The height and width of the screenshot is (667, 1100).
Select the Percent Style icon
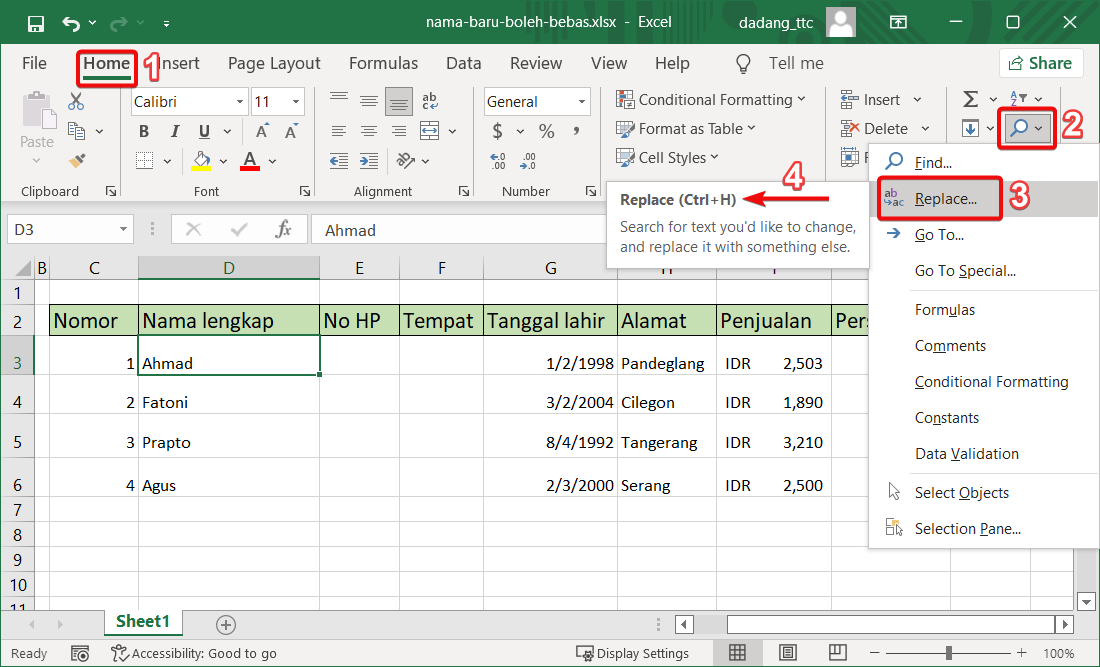(548, 131)
